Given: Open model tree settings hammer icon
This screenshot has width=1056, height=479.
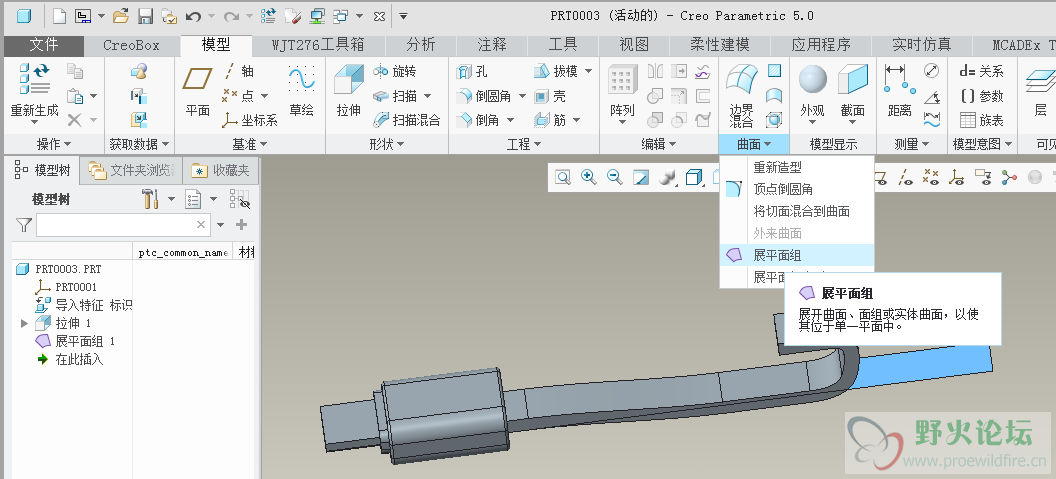Looking at the screenshot, I should 149,199.
